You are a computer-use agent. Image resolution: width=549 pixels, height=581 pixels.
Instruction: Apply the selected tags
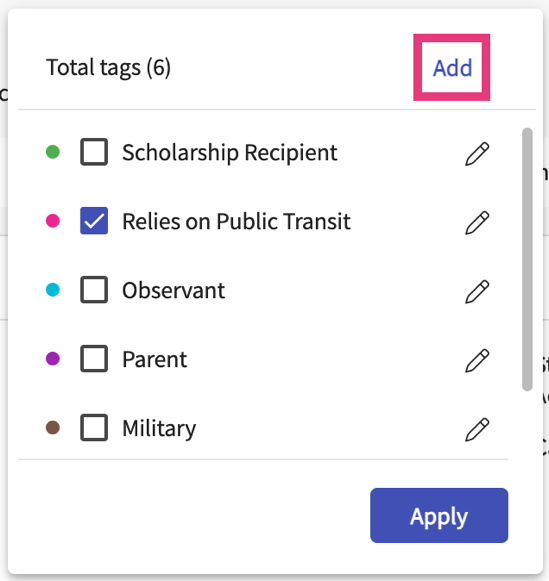coord(439,515)
